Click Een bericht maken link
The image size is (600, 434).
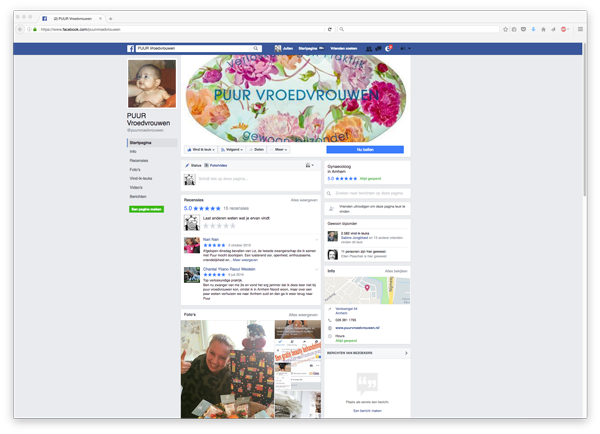coord(367,411)
